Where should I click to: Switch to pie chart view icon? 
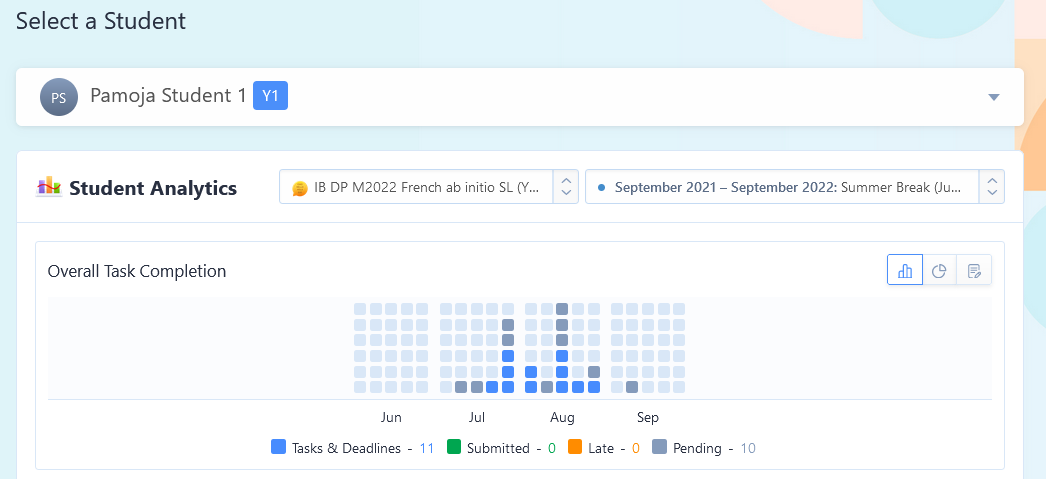coord(939,270)
